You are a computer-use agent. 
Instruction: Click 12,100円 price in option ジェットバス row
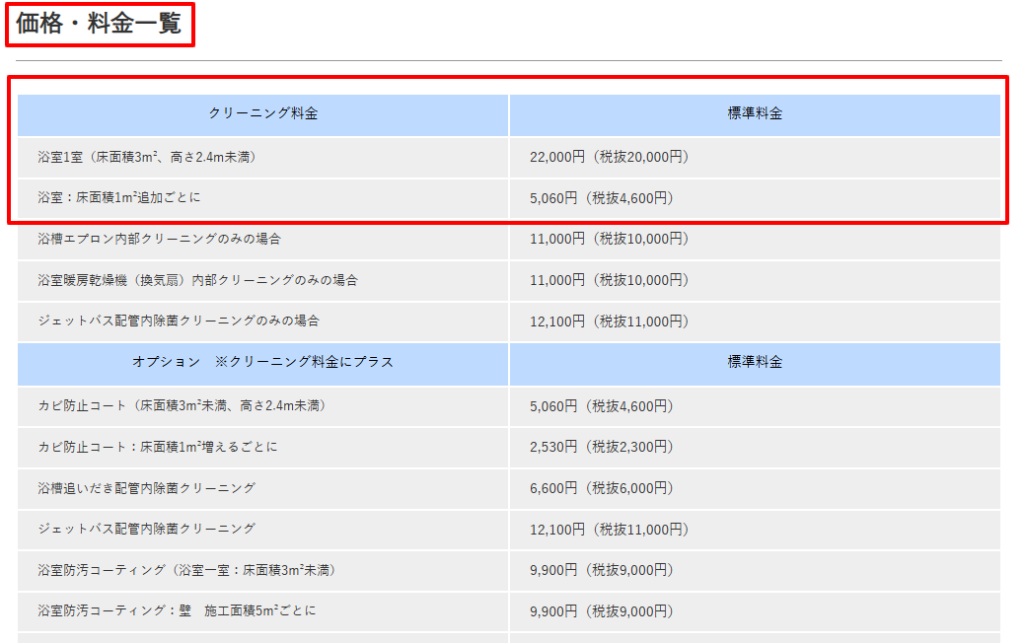tap(609, 529)
